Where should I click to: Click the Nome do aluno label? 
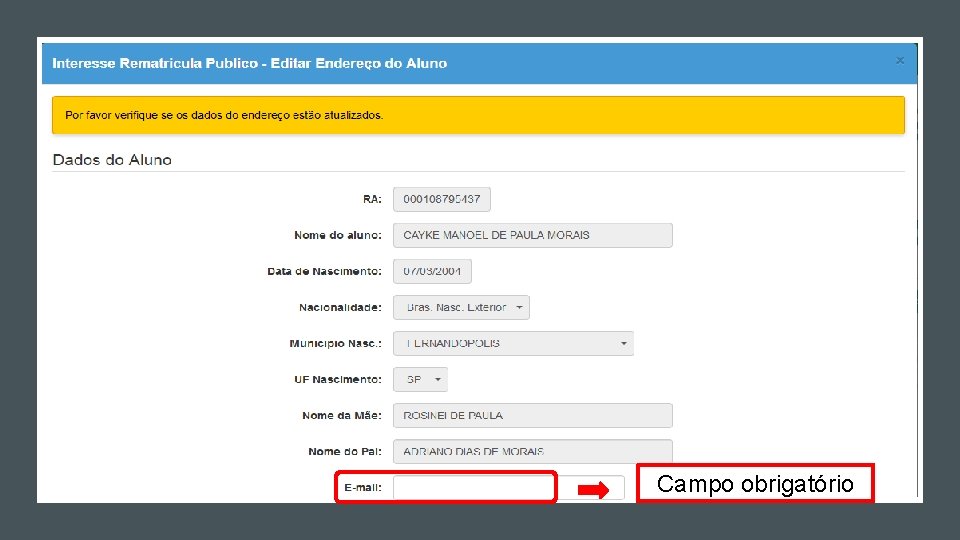(337, 235)
